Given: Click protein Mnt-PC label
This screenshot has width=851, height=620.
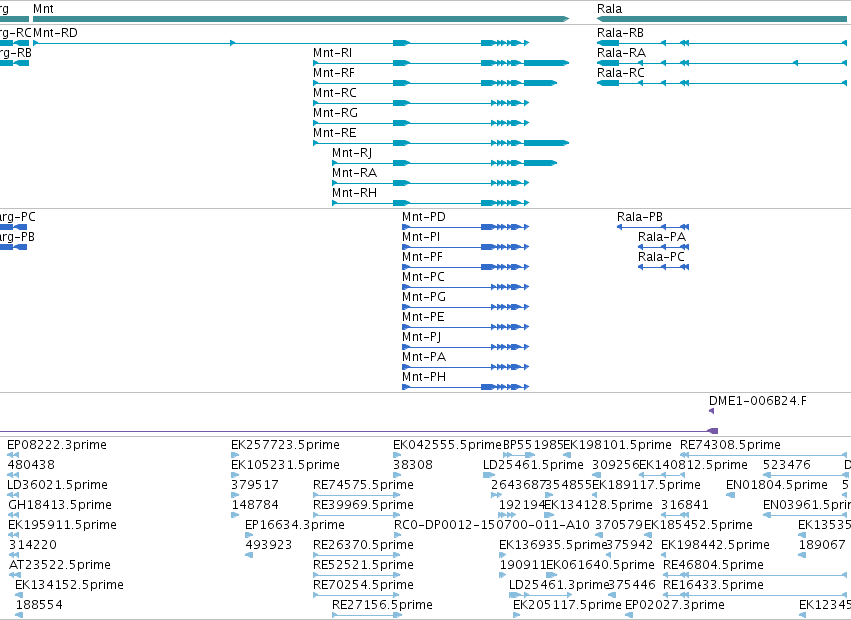Looking at the screenshot, I should click(423, 277).
